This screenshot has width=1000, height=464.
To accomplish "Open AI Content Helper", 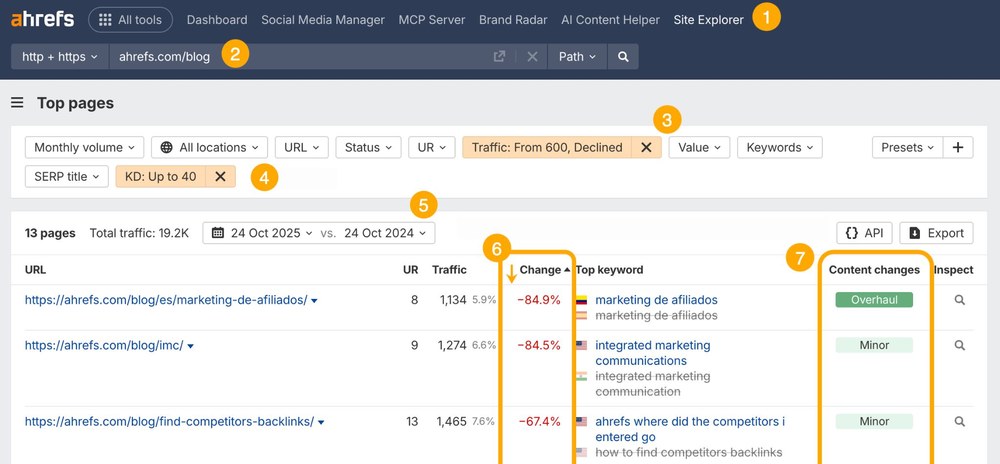I will [x=610, y=20].
